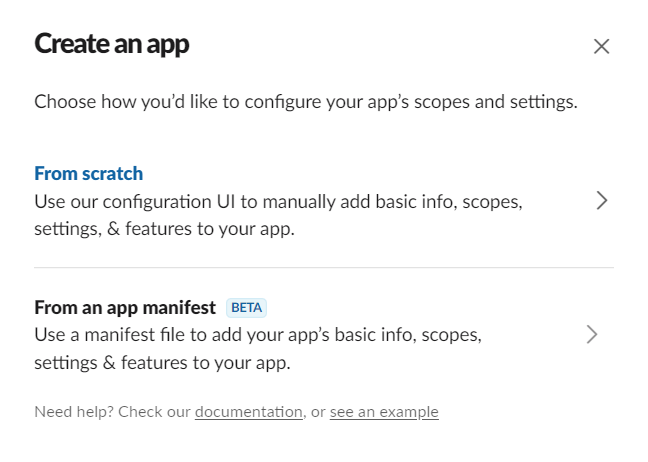Click the chevron arrow beside From scratch
Image resolution: width=648 pixels, height=462 pixels.
pyautogui.click(x=601, y=200)
